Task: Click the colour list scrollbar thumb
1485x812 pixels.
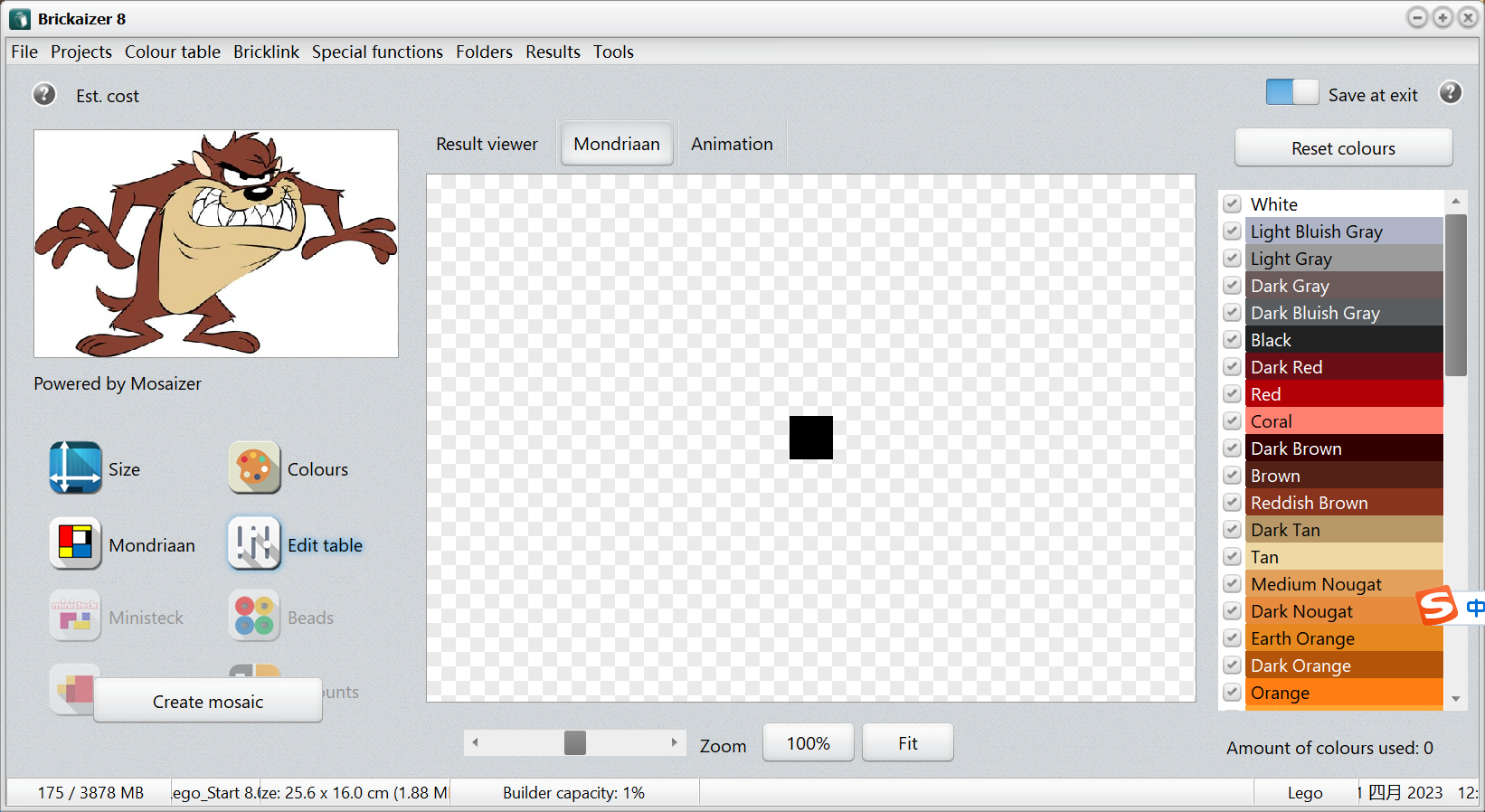Action: coord(1455,295)
